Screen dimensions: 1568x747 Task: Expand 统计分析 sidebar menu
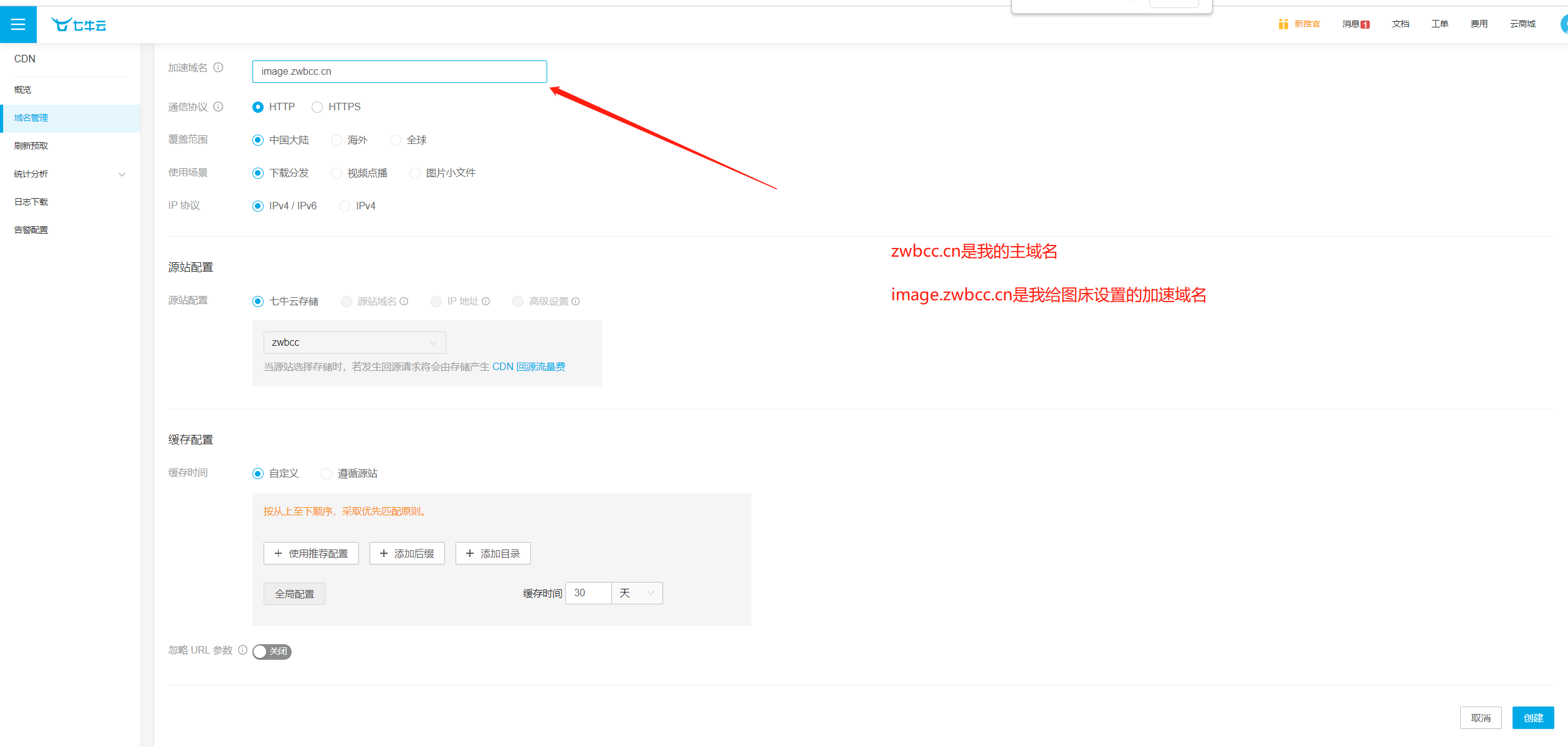[70, 174]
